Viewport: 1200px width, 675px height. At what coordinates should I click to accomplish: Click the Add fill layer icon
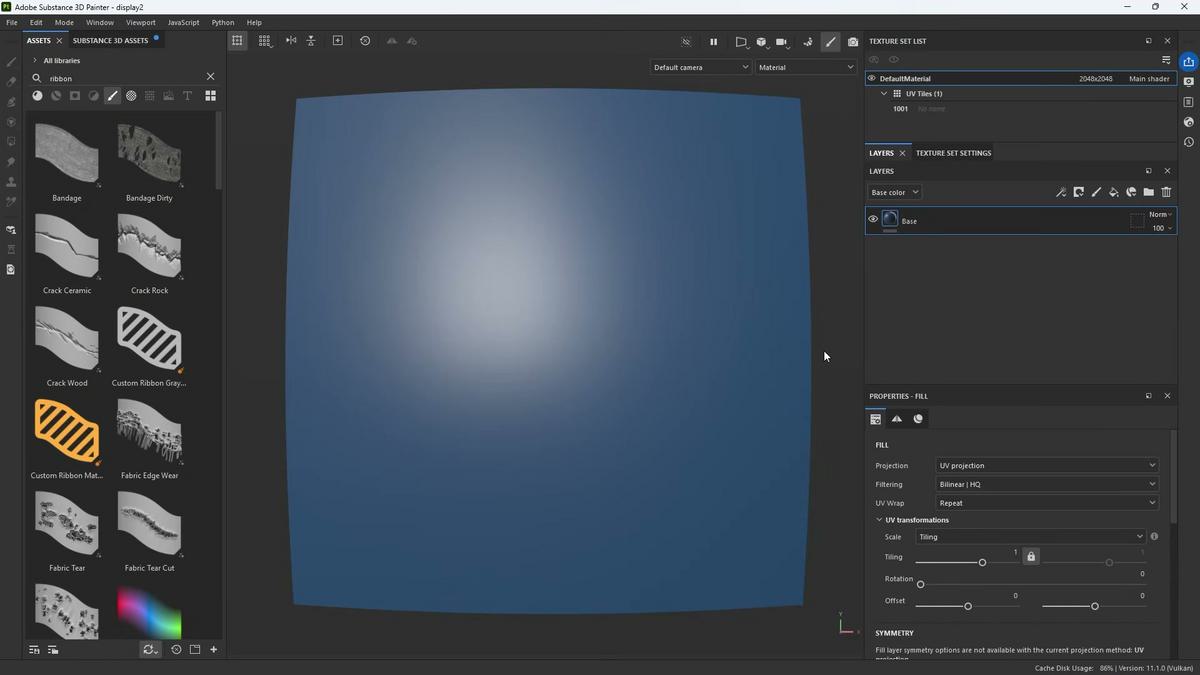tap(1114, 191)
